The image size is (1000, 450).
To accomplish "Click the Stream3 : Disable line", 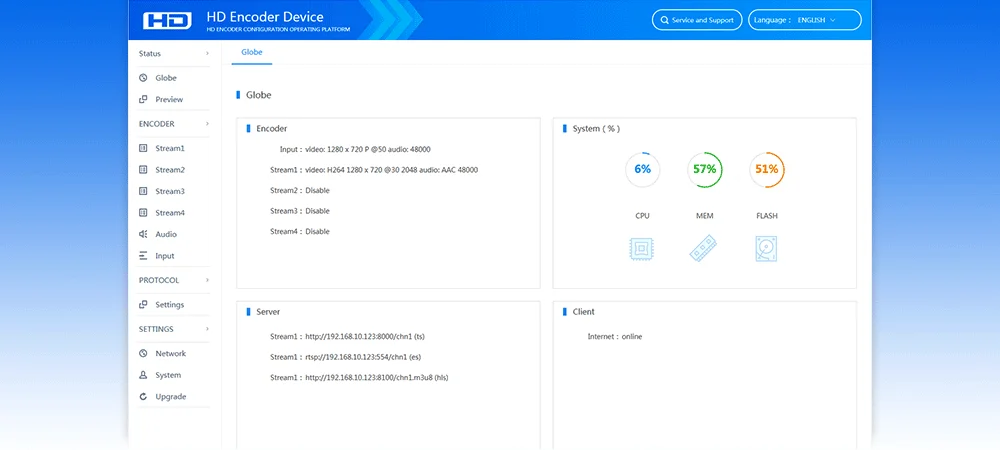I will point(300,210).
